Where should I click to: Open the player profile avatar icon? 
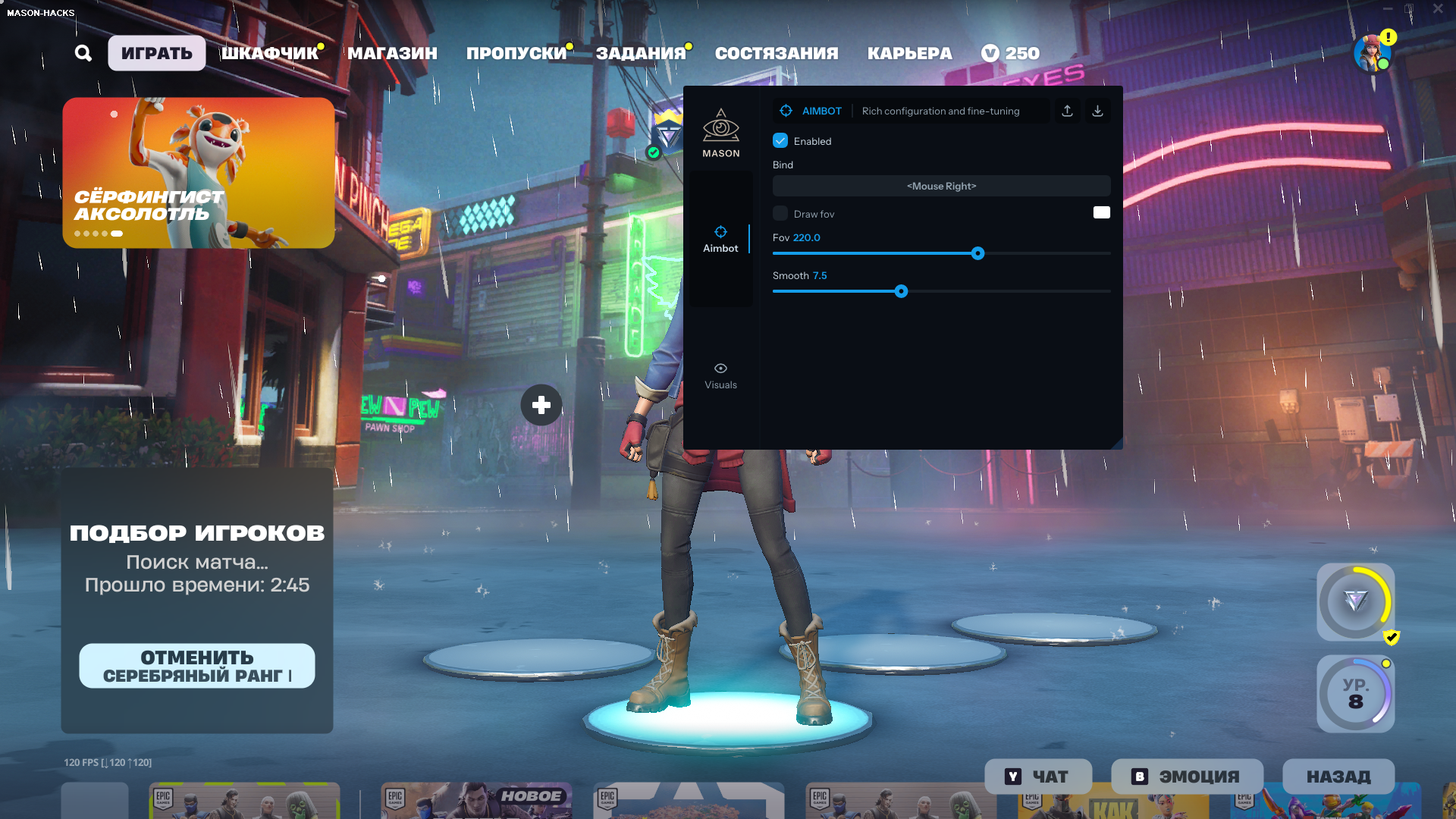pos(1371,53)
